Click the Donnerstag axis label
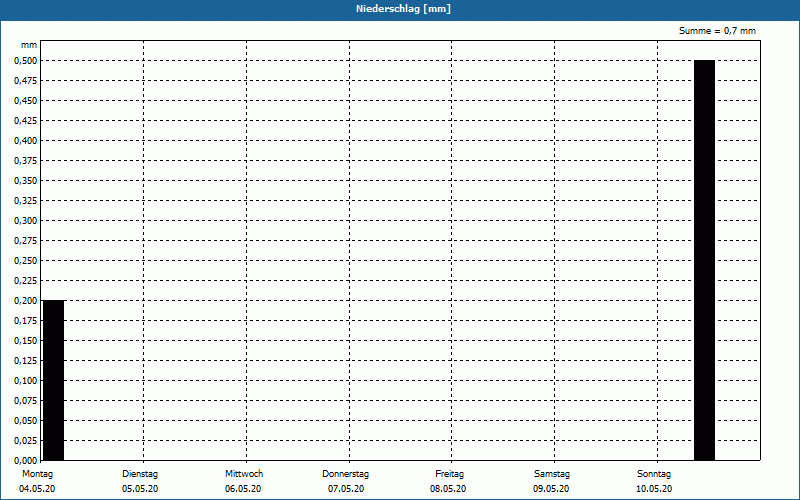The height and width of the screenshot is (500, 800). [345, 474]
